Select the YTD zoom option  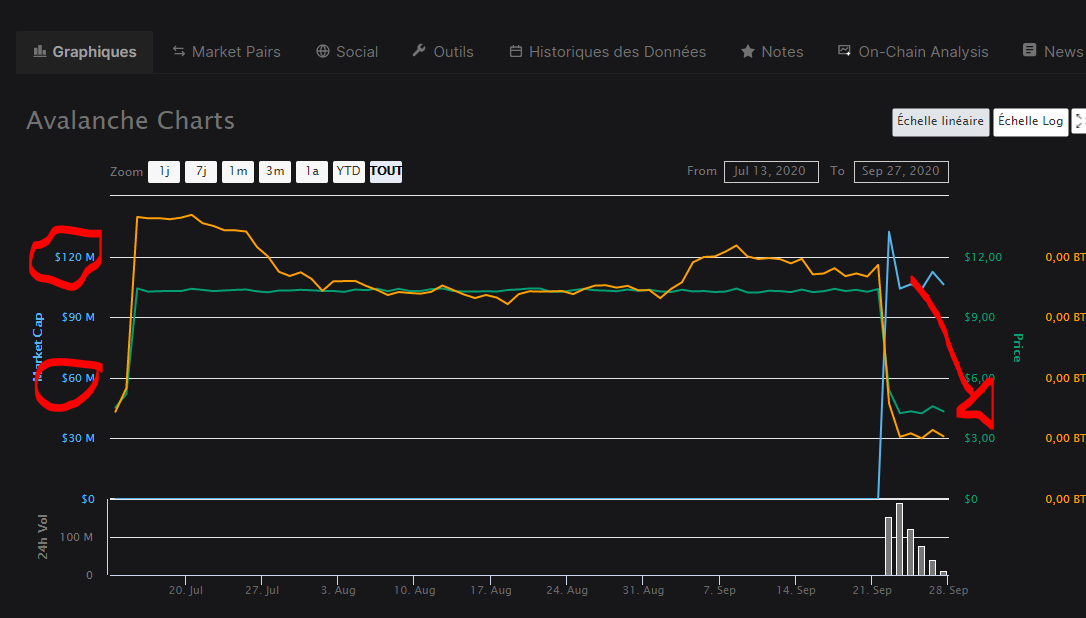pyautogui.click(x=348, y=171)
